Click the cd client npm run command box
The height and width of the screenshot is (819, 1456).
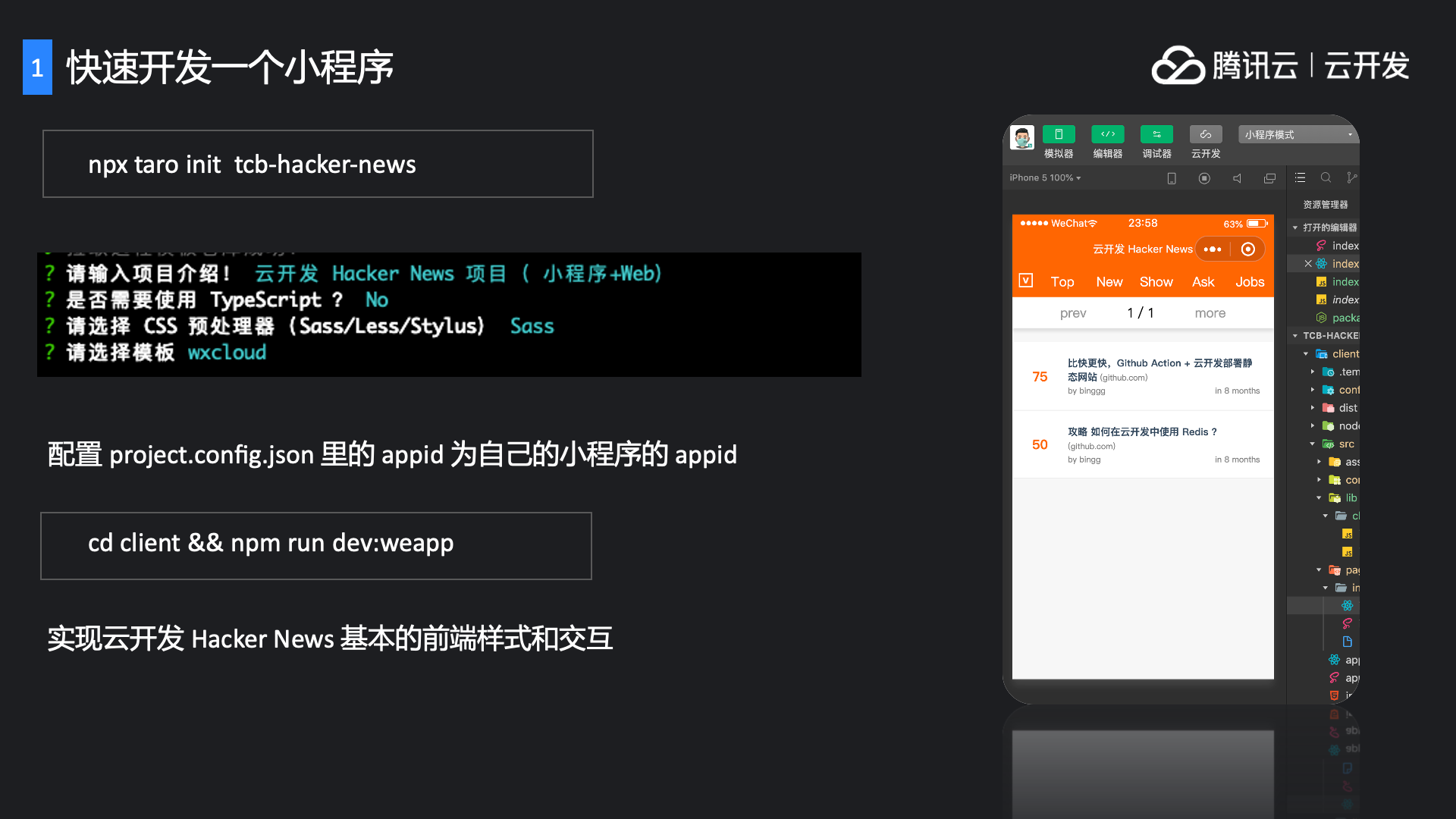(316, 546)
